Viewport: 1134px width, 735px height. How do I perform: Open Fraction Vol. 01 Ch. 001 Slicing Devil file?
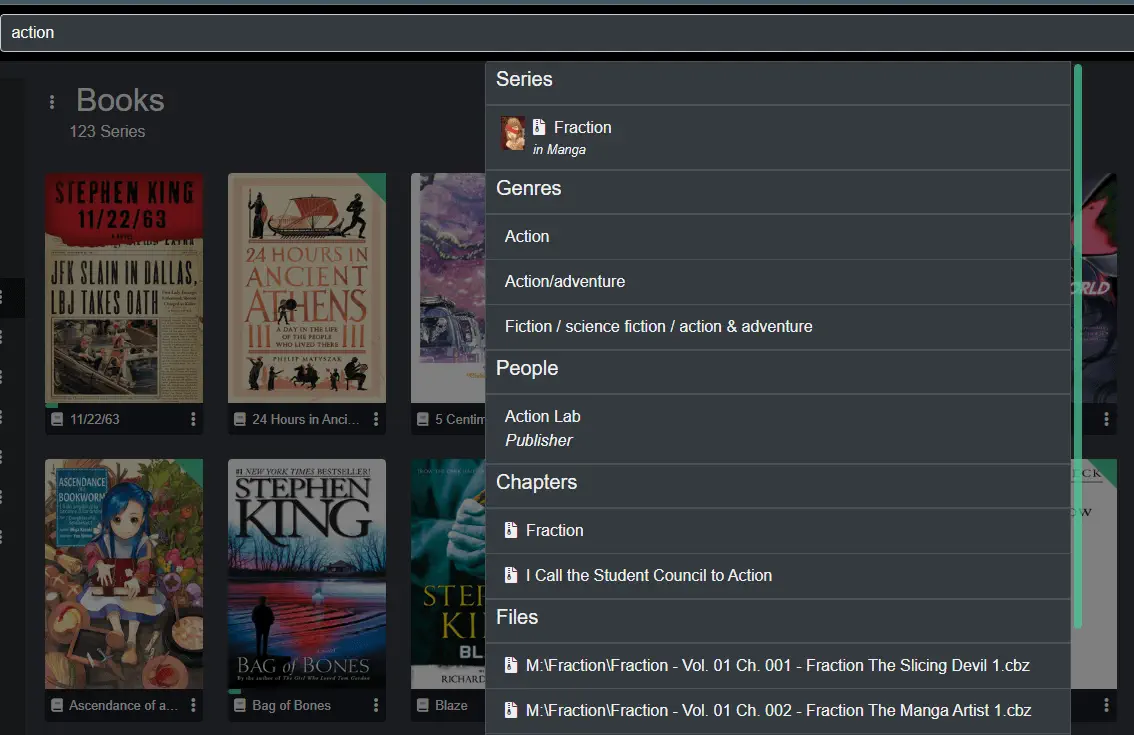(x=777, y=666)
